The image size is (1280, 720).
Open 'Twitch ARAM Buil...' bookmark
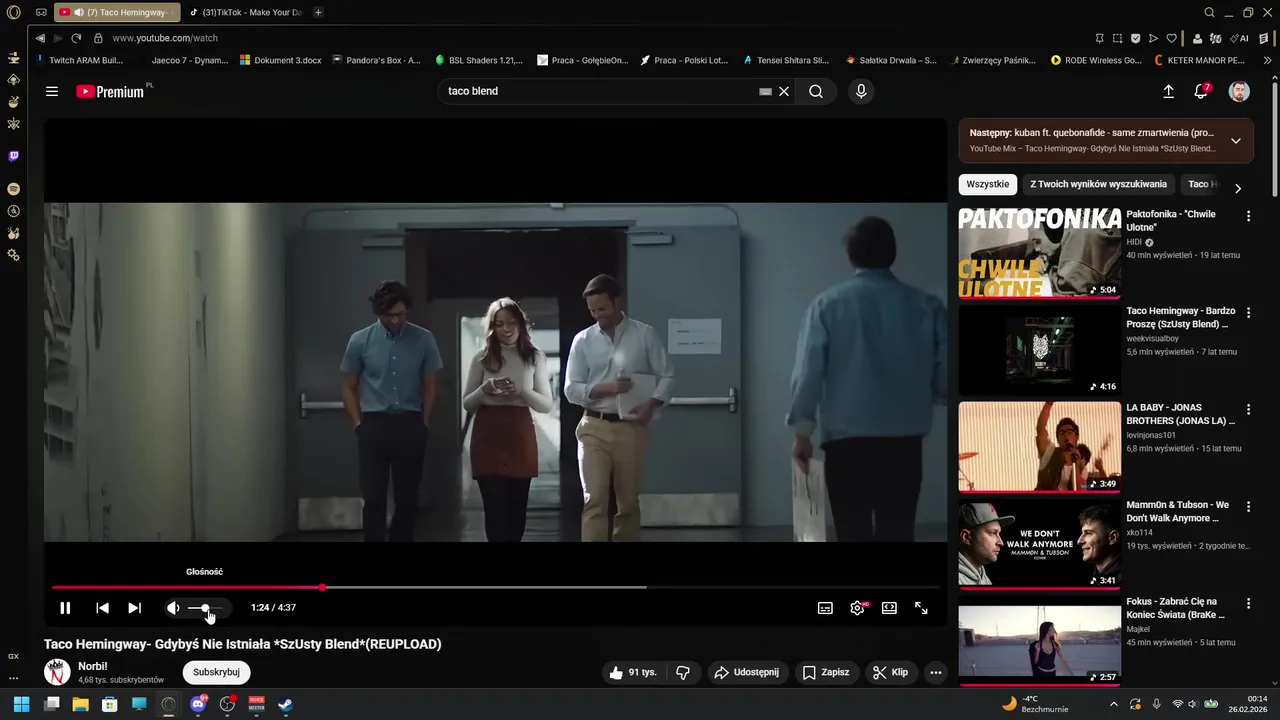click(79, 60)
